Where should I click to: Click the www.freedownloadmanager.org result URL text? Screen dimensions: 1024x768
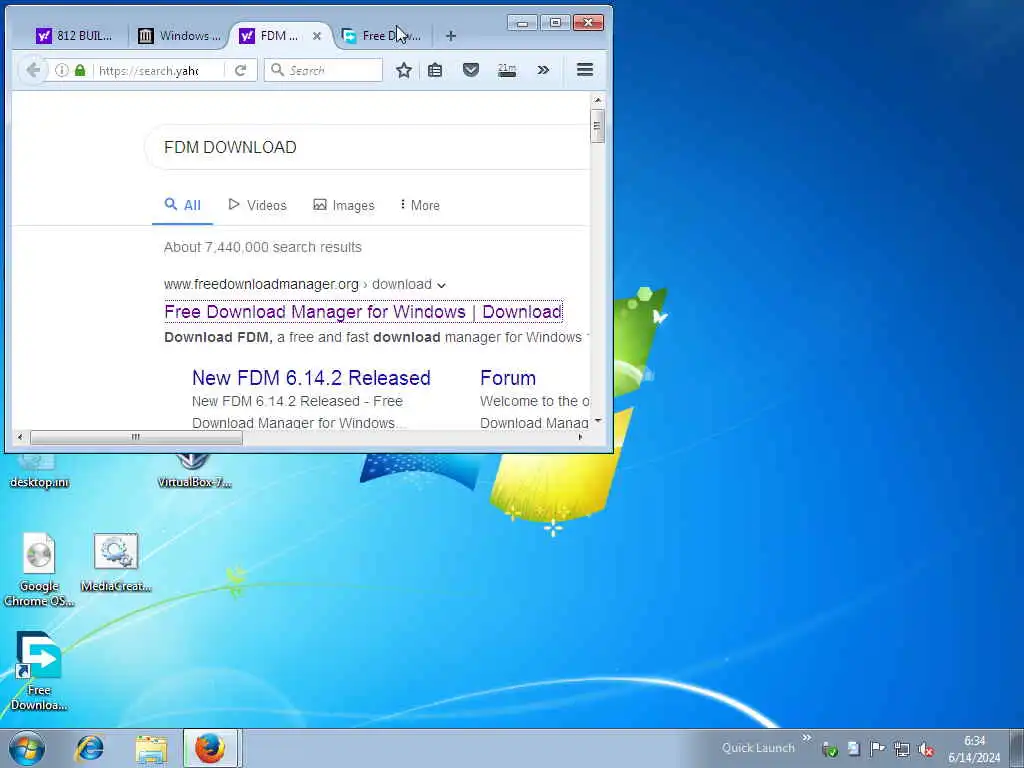tap(261, 284)
